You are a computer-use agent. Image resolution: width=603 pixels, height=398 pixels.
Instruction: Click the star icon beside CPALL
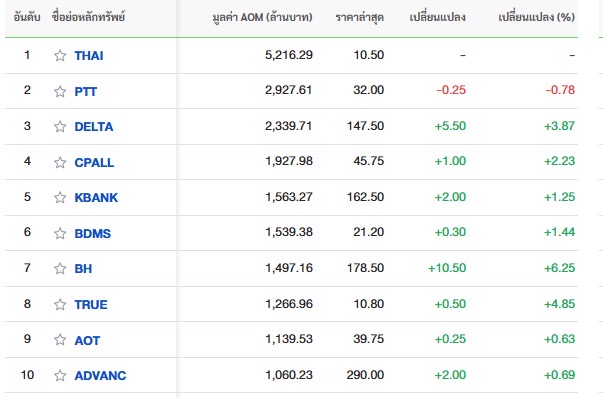tap(60, 162)
